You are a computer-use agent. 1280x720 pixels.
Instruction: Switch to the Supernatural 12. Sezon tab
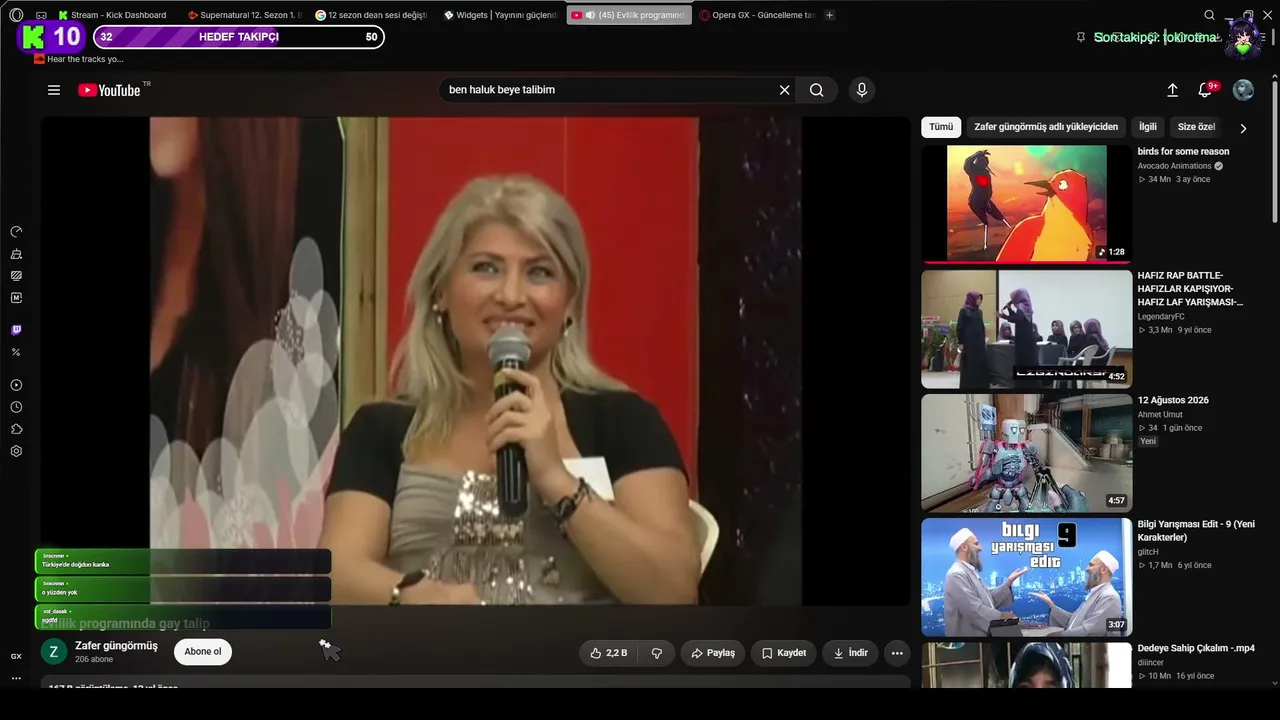coord(245,15)
